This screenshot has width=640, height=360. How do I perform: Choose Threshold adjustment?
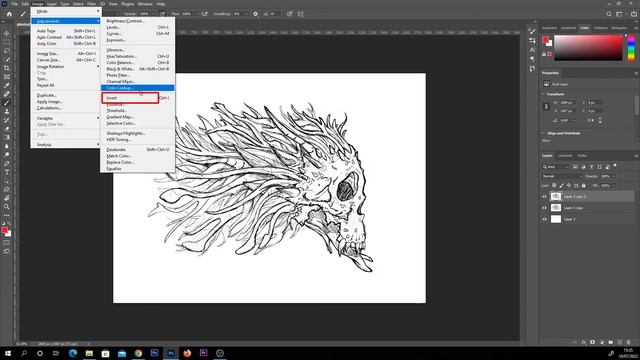(x=138, y=111)
